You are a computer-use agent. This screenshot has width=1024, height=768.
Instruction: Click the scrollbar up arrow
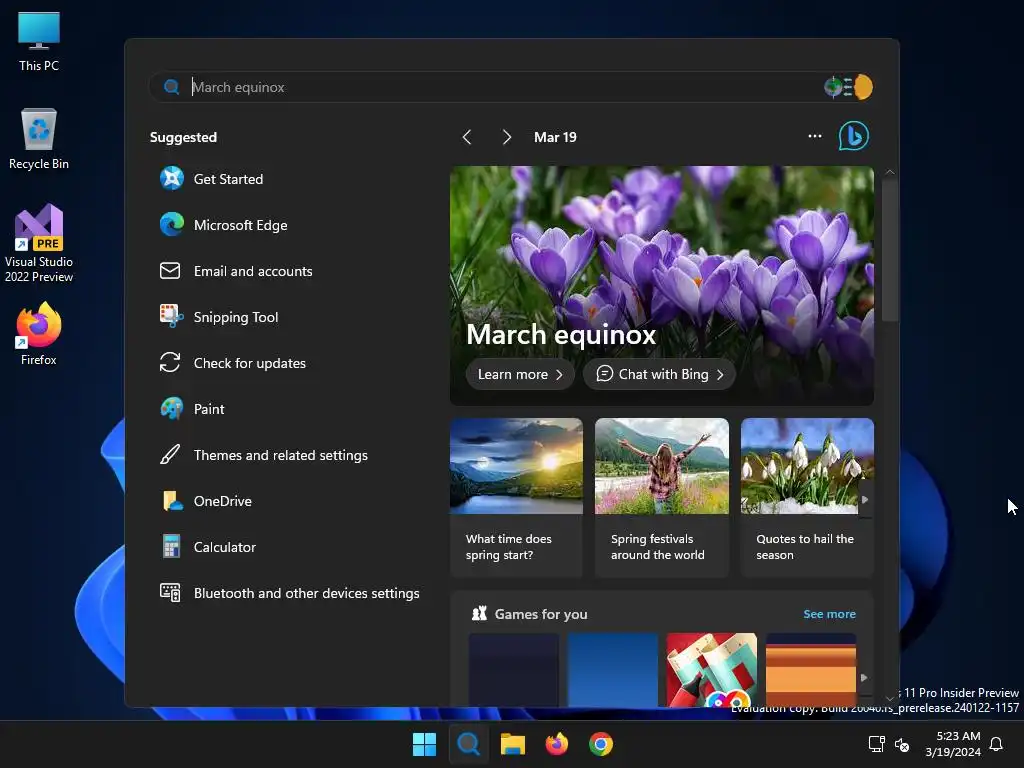(x=889, y=172)
